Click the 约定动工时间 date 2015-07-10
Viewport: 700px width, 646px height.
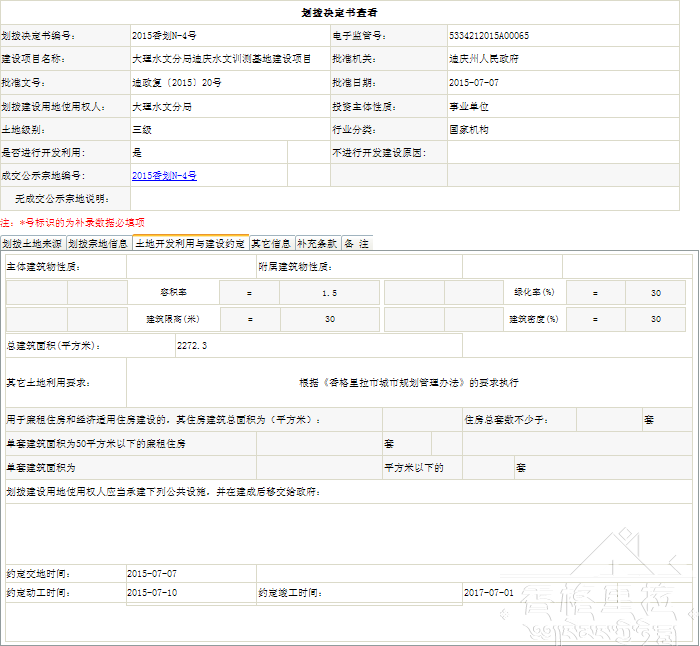[152, 593]
